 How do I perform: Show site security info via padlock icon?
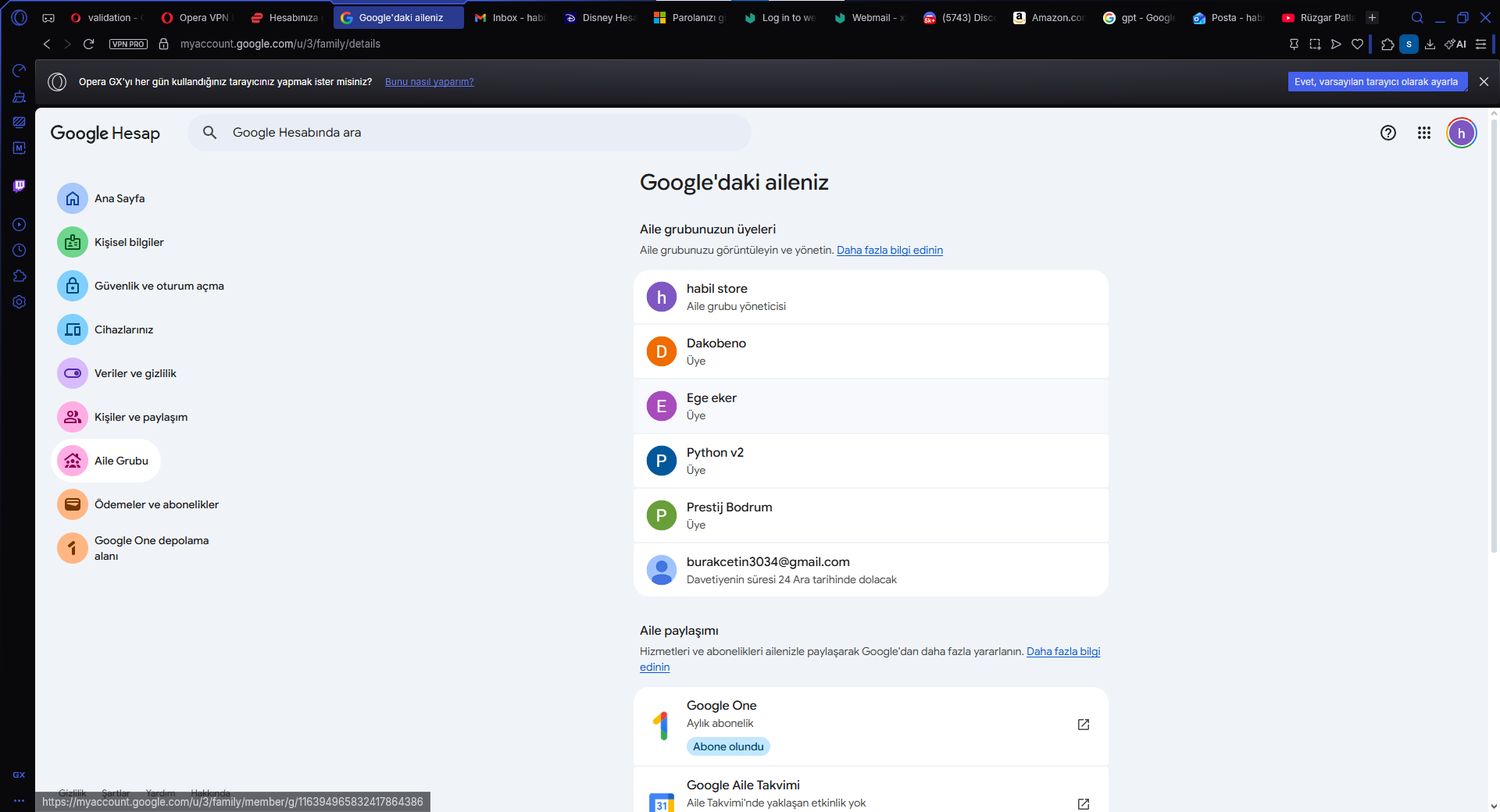click(x=164, y=44)
